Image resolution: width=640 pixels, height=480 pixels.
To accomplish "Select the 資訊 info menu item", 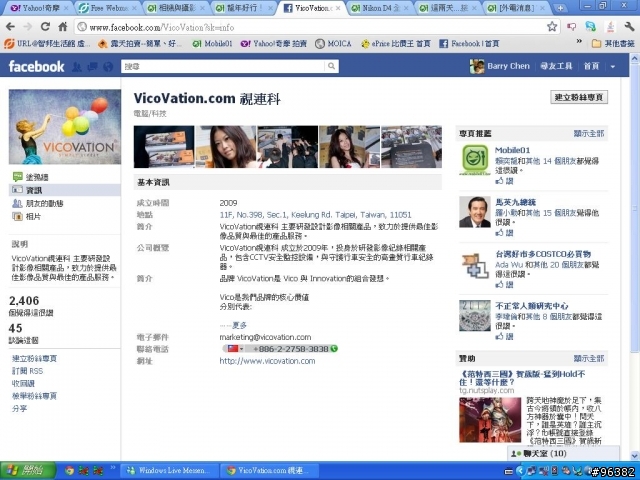I will coord(64,190).
